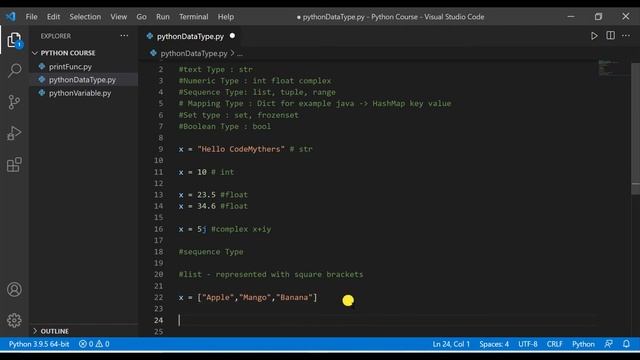Open the Extensions view
Image resolution: width=640 pixels, height=360 pixels.
pyautogui.click(x=14, y=164)
